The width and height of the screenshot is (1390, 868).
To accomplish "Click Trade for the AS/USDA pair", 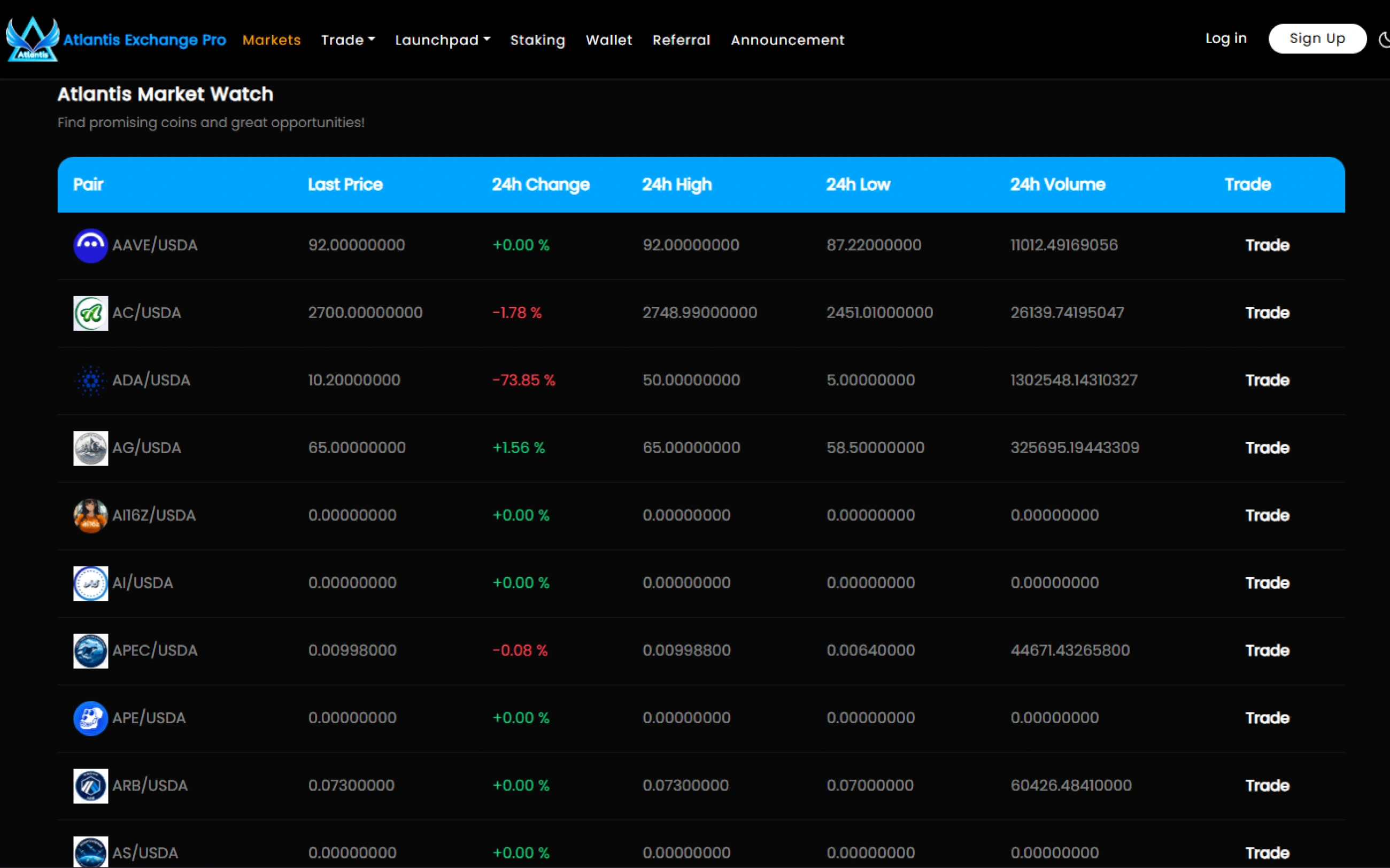I will [x=1267, y=852].
